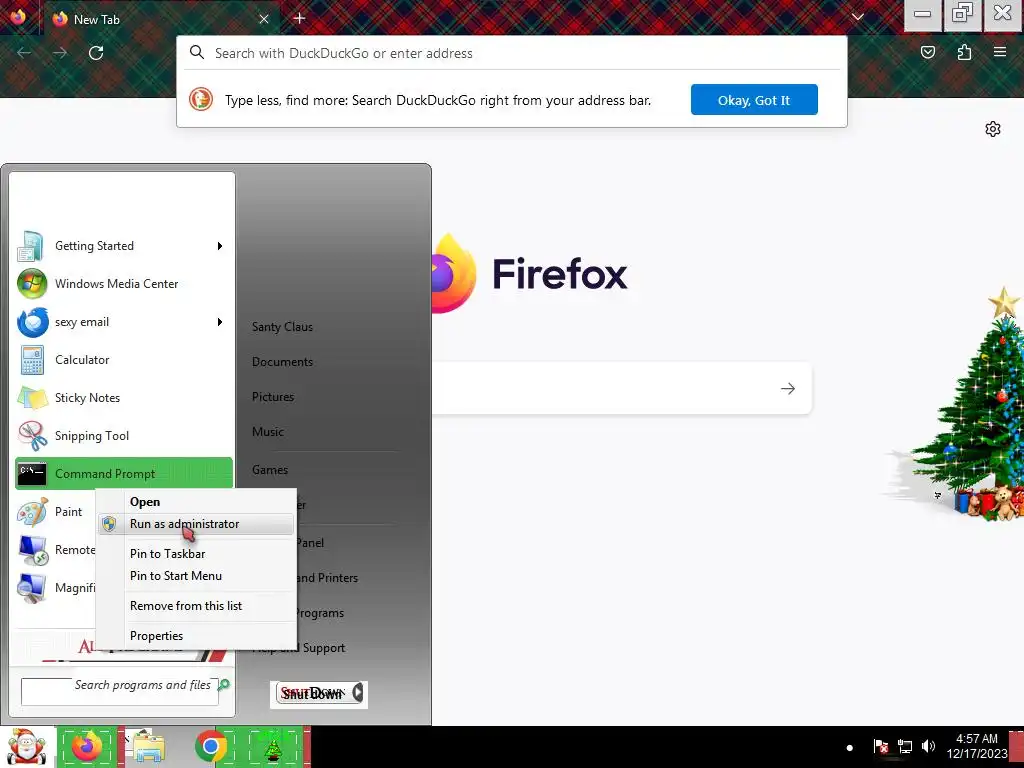The image size is (1024, 768).
Task: Open the network tray icon
Action: [904, 746]
